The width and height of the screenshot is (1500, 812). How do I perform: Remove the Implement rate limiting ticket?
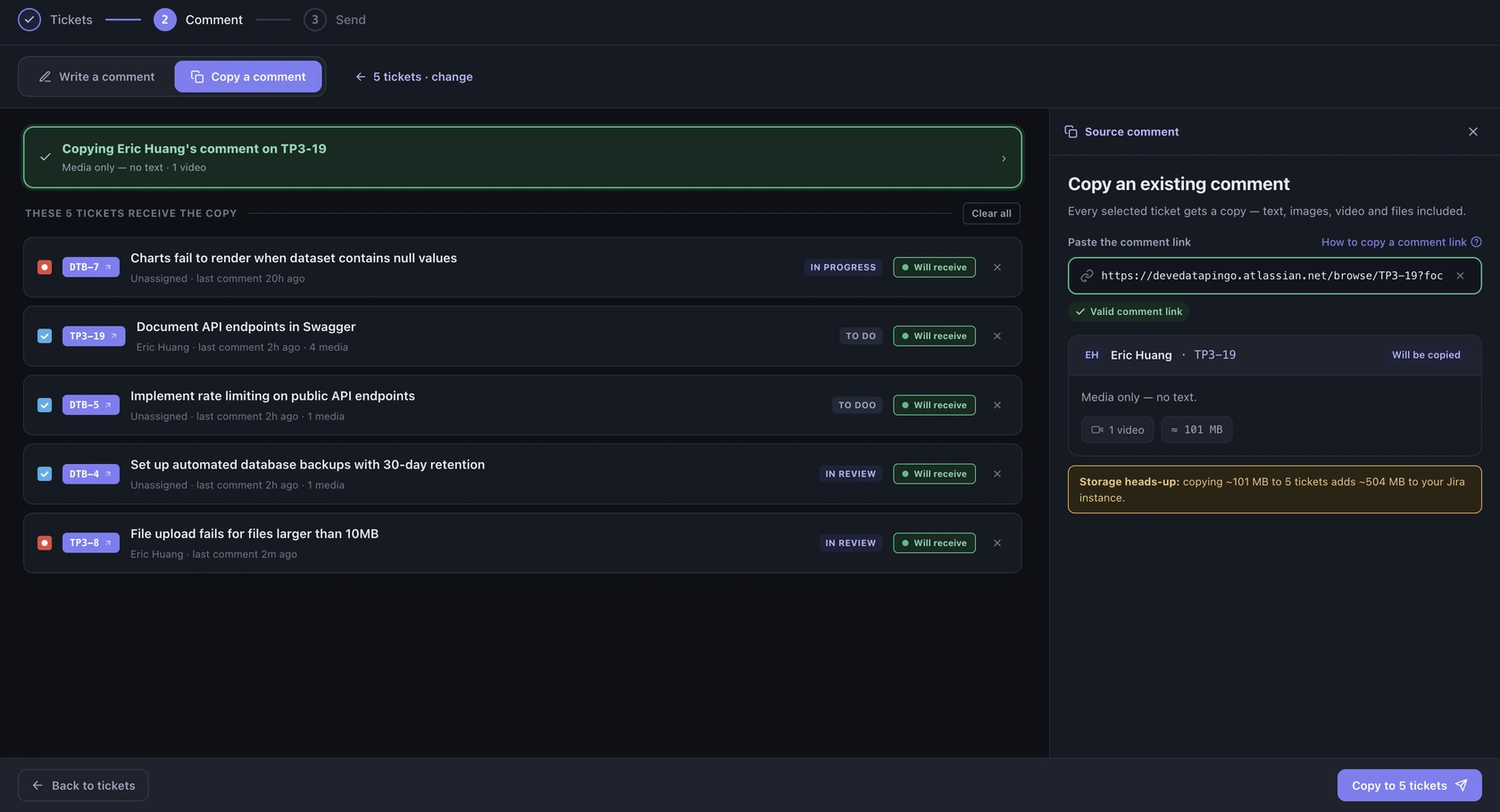997,405
